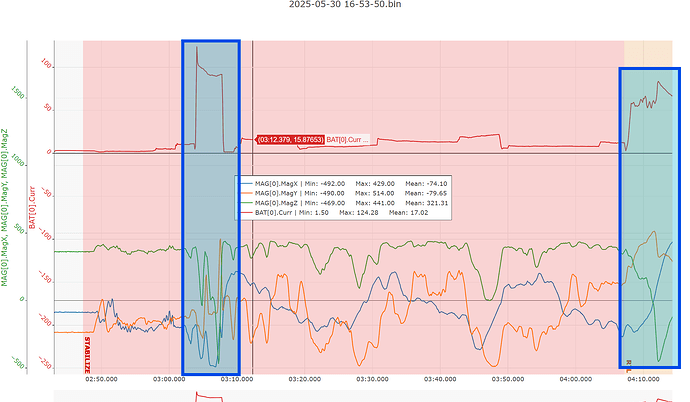Click the MagX Mean: -74.10 legend value
Screen dimensions: 690x402
click(x=426, y=183)
